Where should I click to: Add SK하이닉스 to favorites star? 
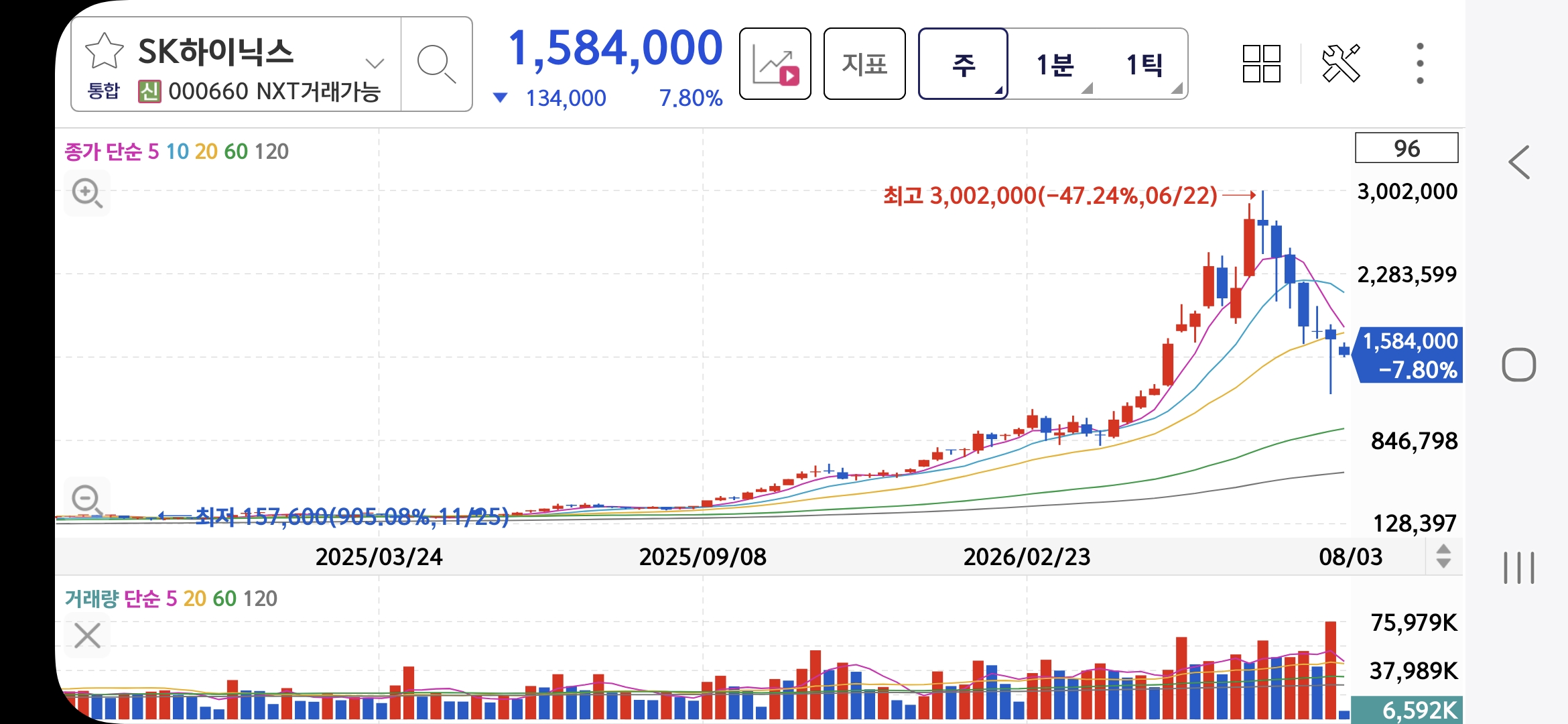pyautogui.click(x=105, y=51)
